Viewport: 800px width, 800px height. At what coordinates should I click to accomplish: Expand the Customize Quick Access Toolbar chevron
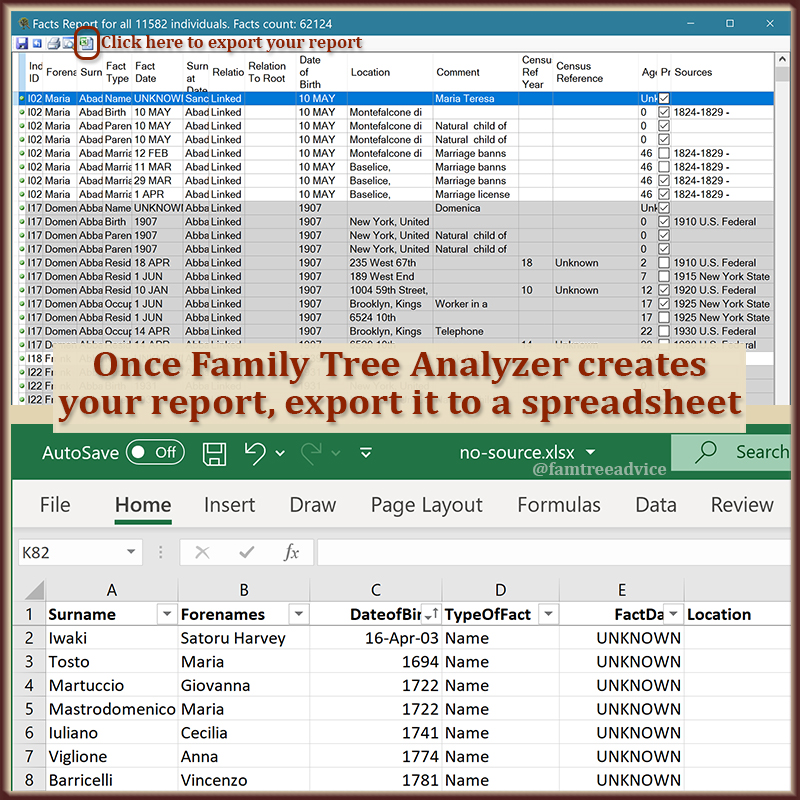pos(366,452)
